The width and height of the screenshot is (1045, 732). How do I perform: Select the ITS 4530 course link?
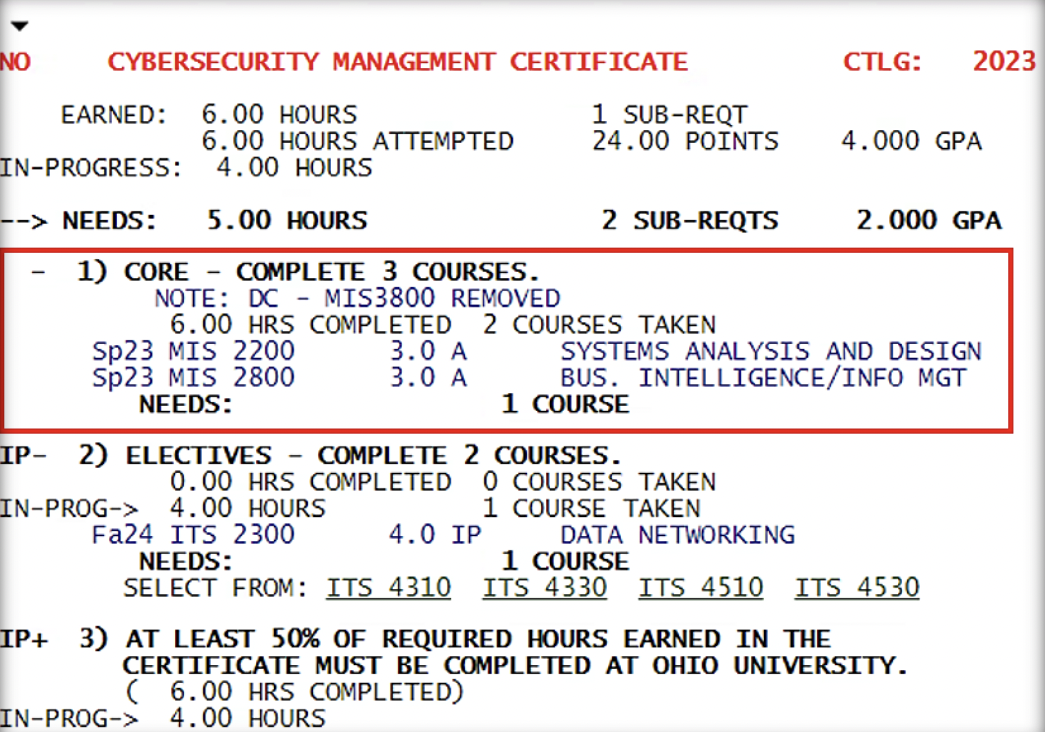tap(857, 588)
